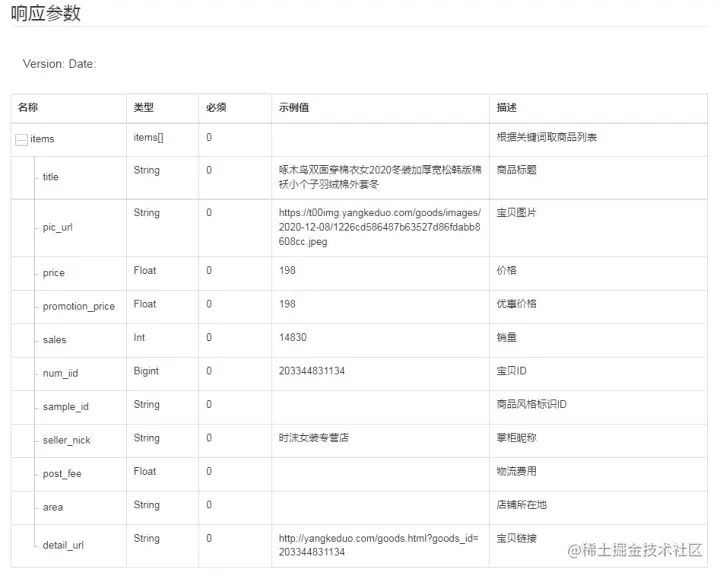The width and height of the screenshot is (720, 576).
Task: Click the description 商品风格标识ID
Action: [x=531, y=404]
